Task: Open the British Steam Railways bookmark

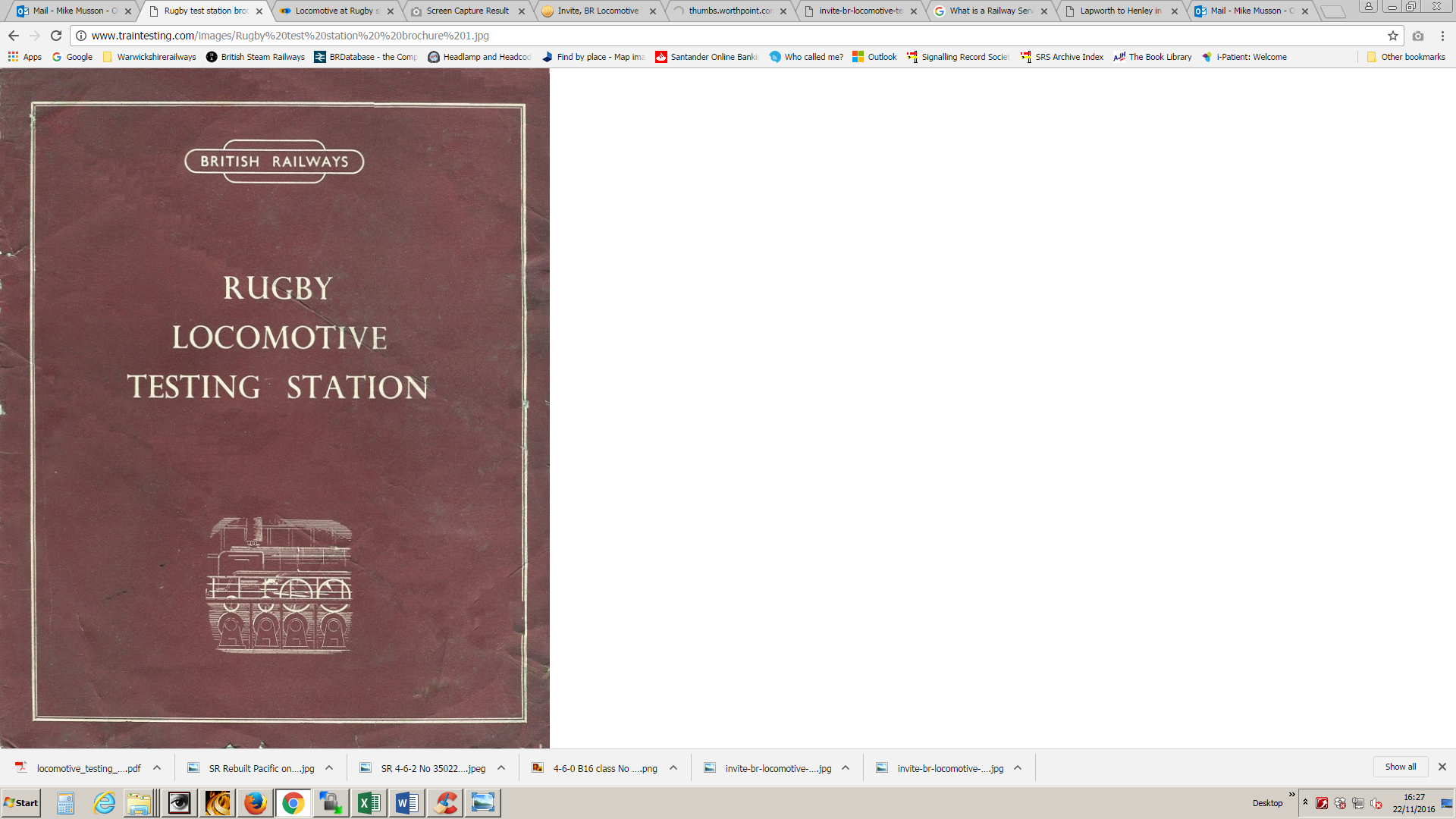Action: (x=256, y=57)
